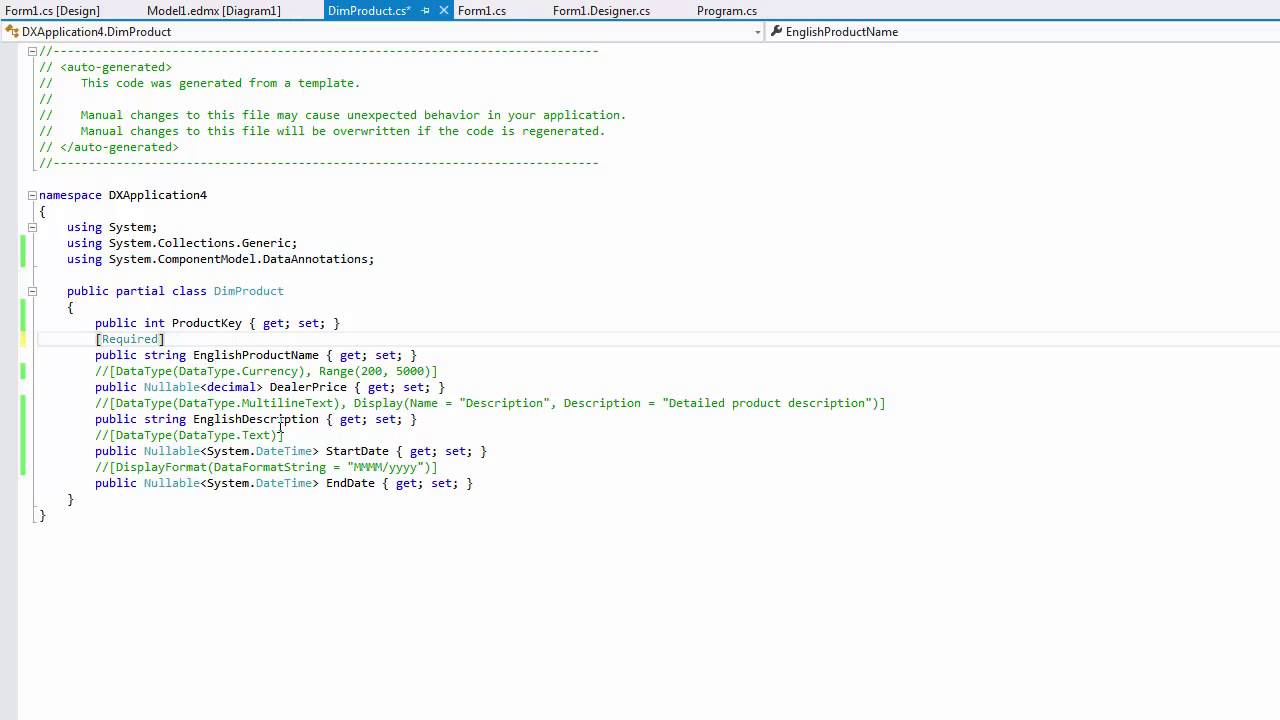Open the Model1.edmx [Diagram1] tab
The image size is (1280, 720).
[214, 10]
